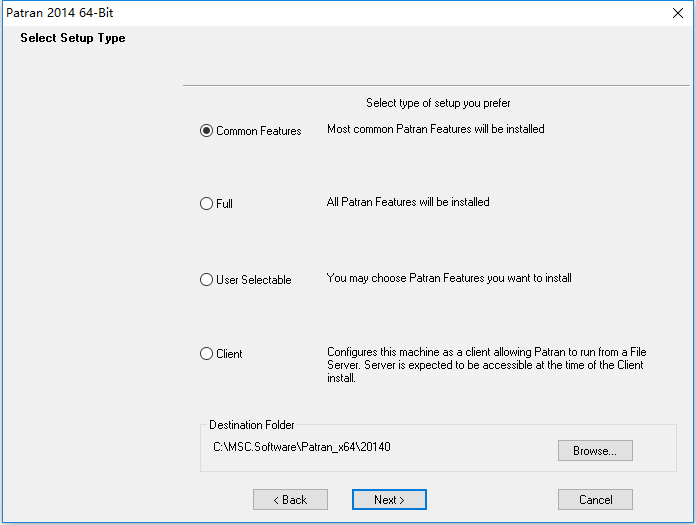Click the Browse... button for destination folder
This screenshot has width=696, height=525.
click(x=595, y=450)
